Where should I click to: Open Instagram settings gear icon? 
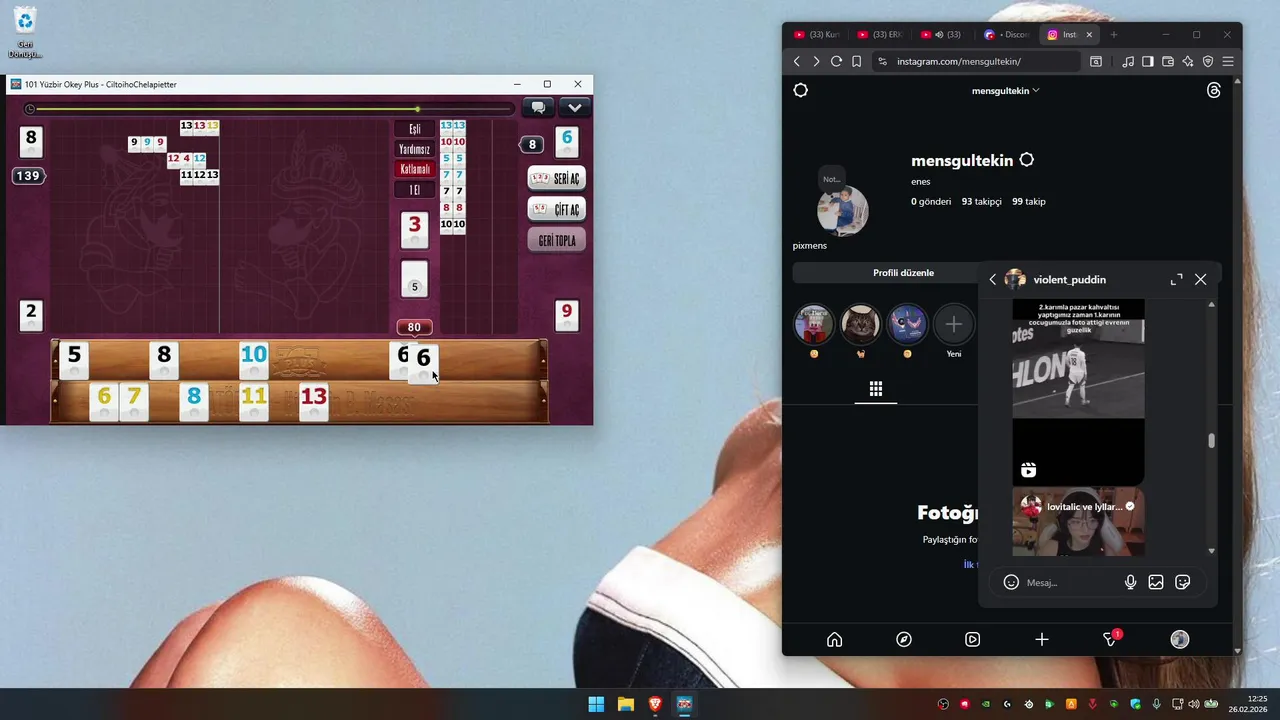(x=800, y=90)
